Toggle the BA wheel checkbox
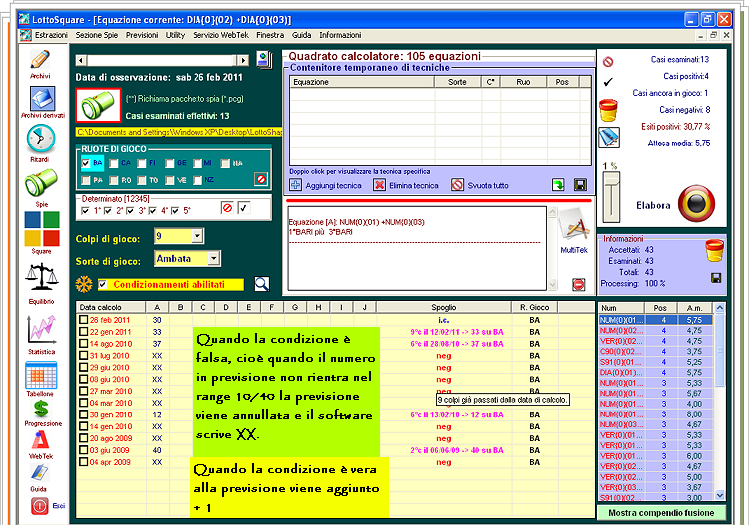The height and width of the screenshot is (525, 749). coord(86,163)
